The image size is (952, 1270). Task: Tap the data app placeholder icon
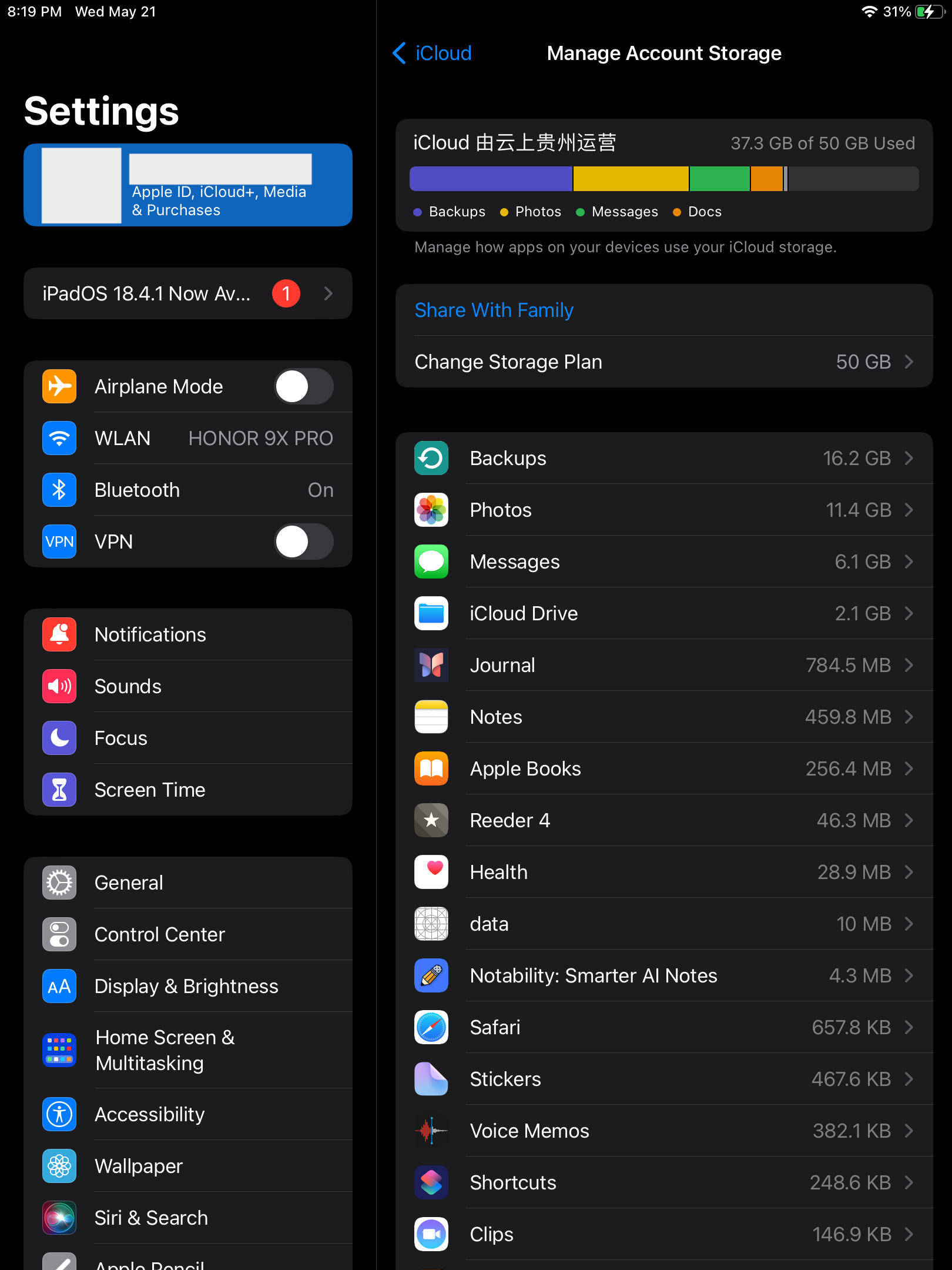coord(431,924)
